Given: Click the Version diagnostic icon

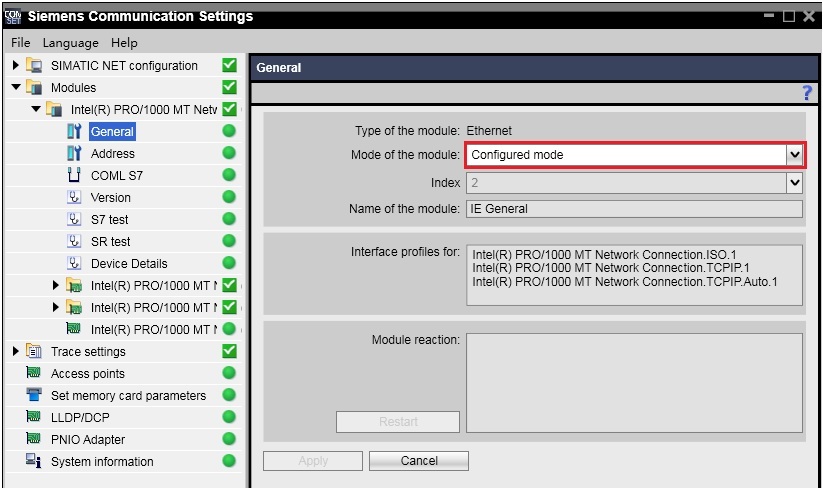Looking at the screenshot, I should [74, 197].
